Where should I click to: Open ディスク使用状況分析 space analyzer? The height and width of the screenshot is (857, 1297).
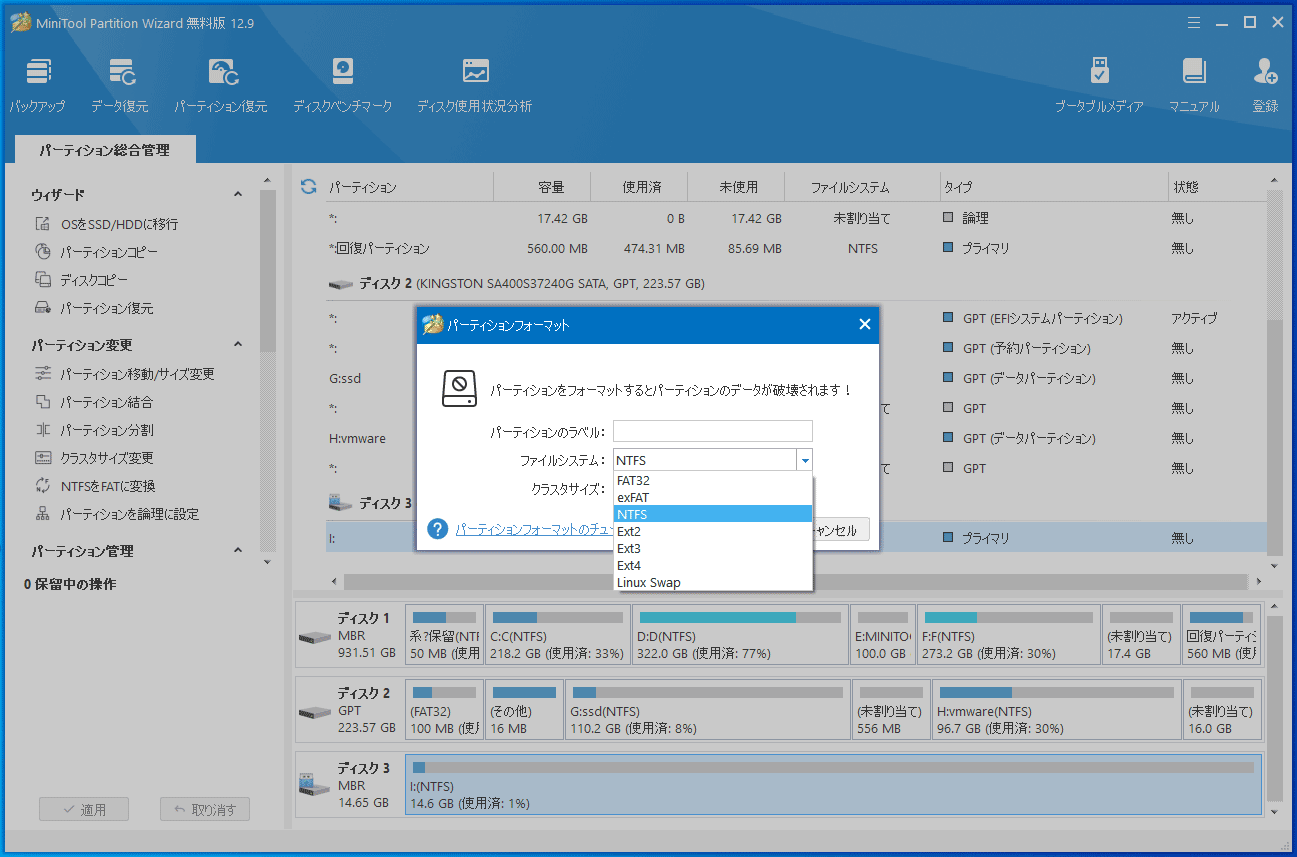pos(475,85)
